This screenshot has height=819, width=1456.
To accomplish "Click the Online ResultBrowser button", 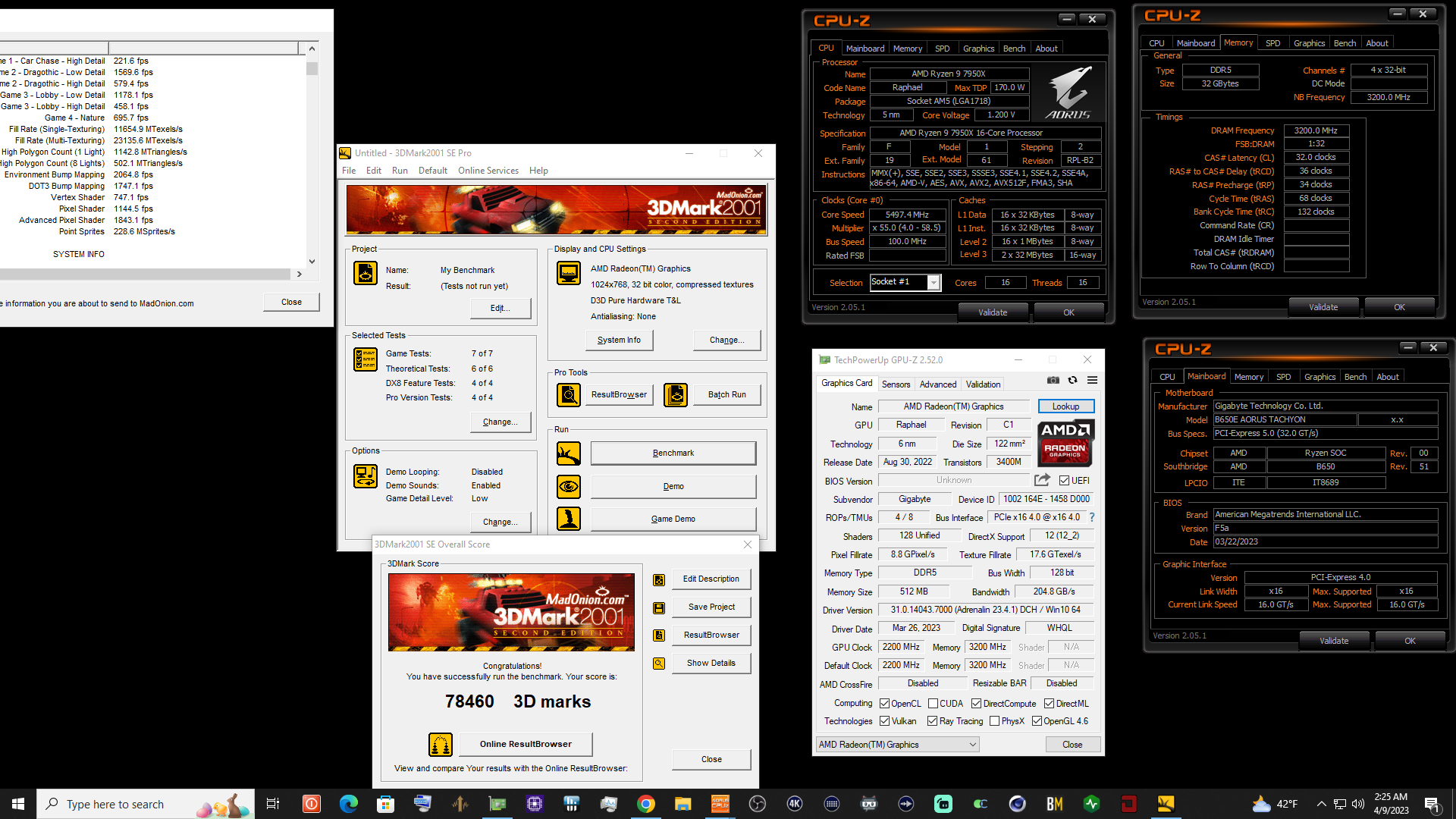I will [526, 745].
